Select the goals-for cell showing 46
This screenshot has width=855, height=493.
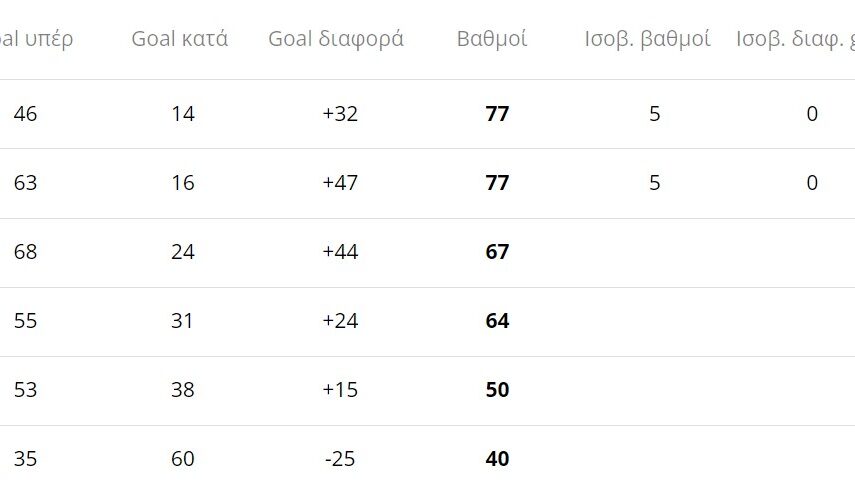pyautogui.click(x=26, y=114)
